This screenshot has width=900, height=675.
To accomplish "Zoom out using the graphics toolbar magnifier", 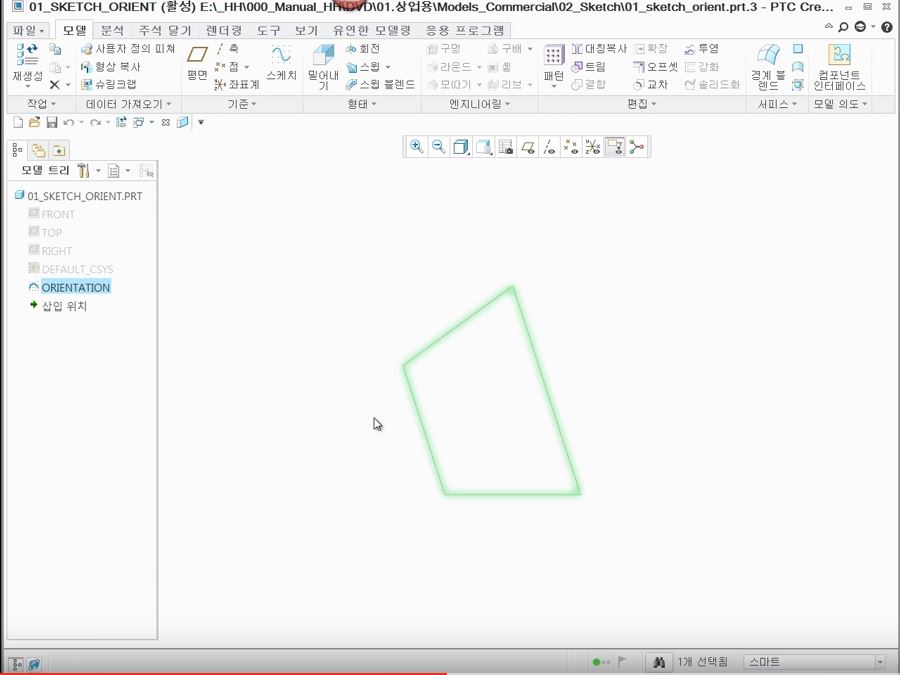I will (x=439, y=147).
